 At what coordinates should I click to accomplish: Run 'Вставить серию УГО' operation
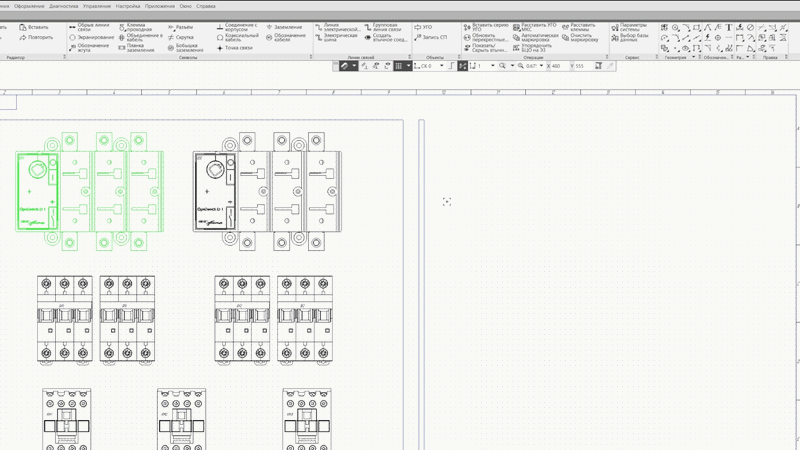(486, 27)
